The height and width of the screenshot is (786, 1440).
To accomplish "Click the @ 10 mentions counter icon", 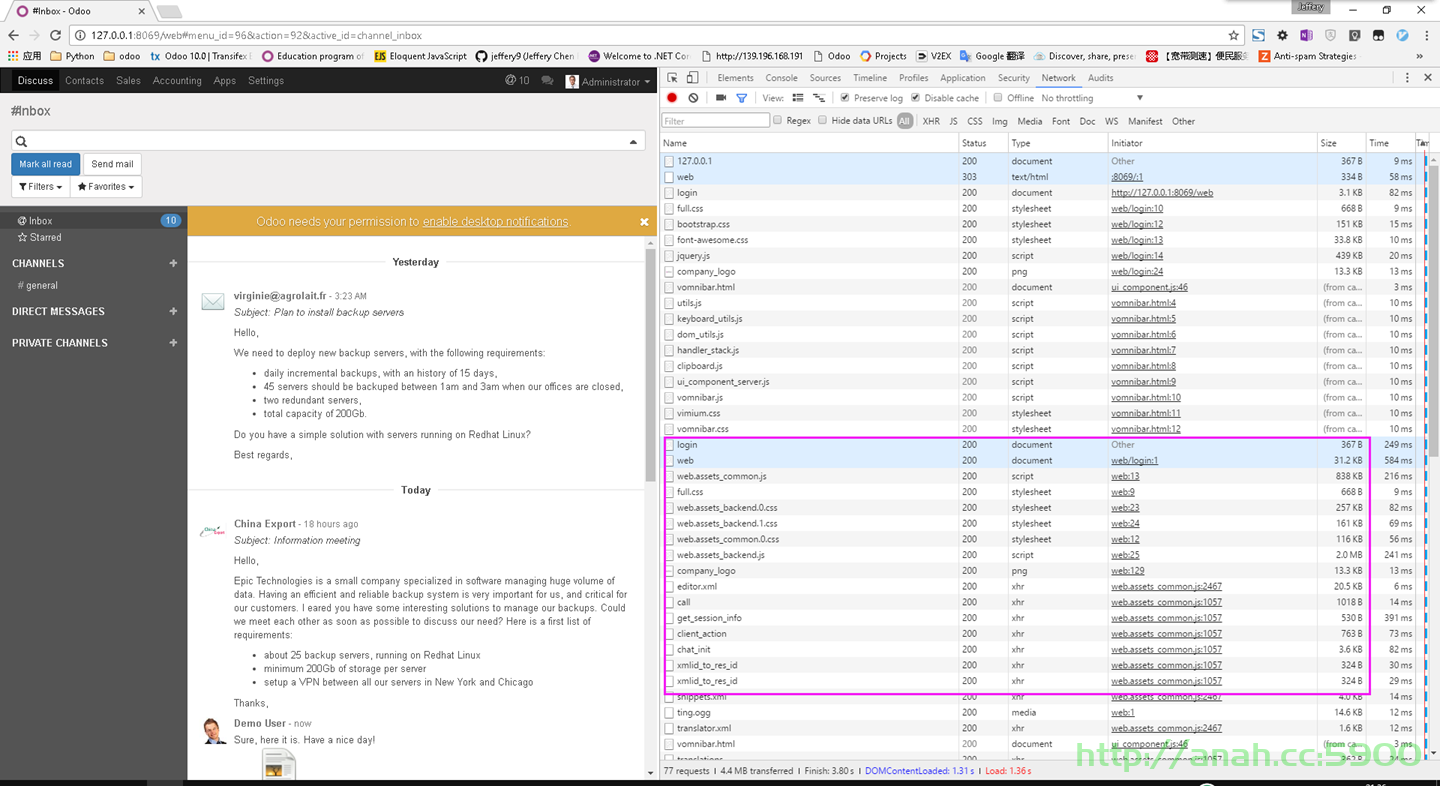I will (517, 81).
